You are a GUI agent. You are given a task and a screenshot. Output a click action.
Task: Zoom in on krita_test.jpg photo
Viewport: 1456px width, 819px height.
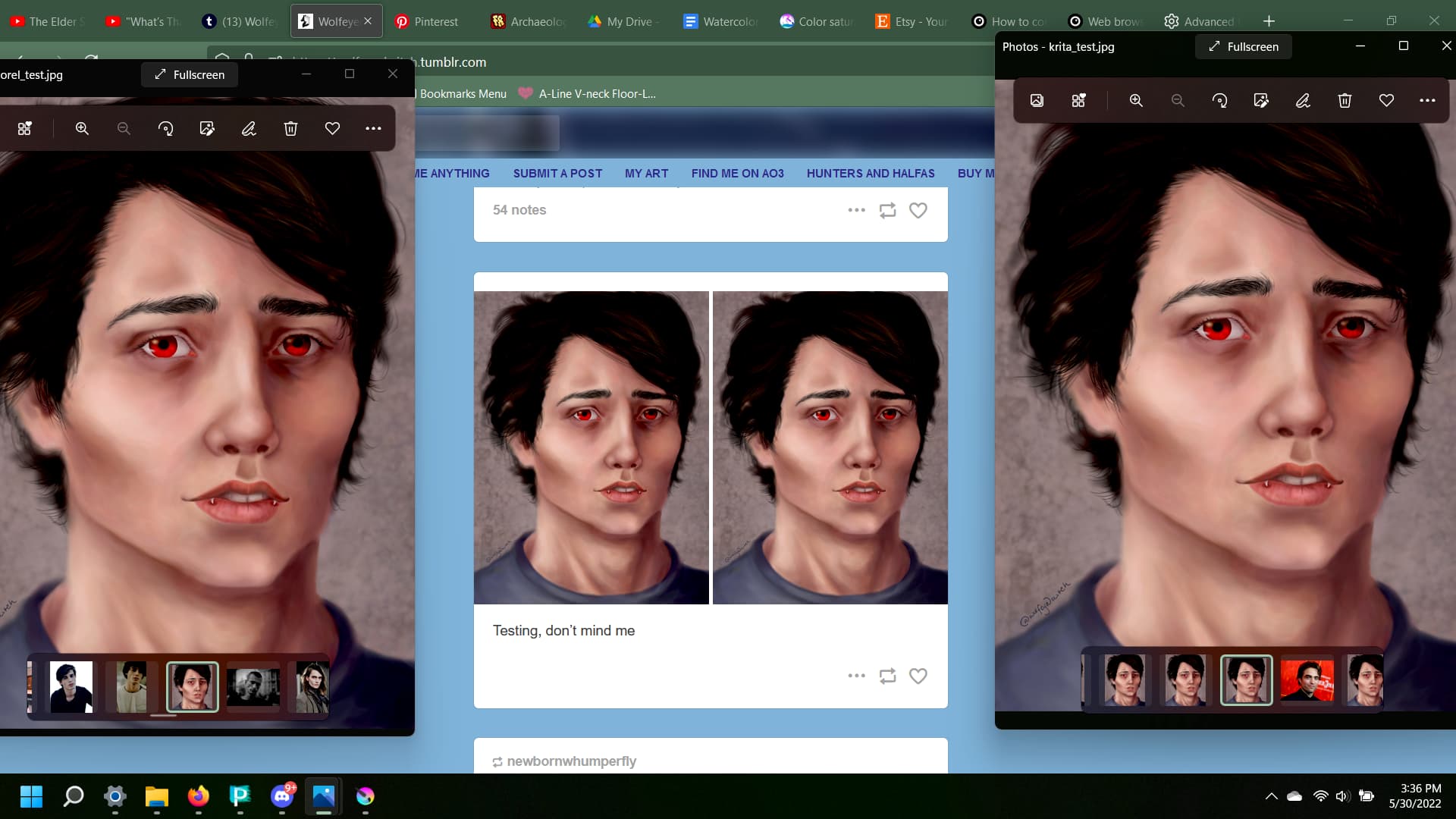pyautogui.click(x=1136, y=101)
